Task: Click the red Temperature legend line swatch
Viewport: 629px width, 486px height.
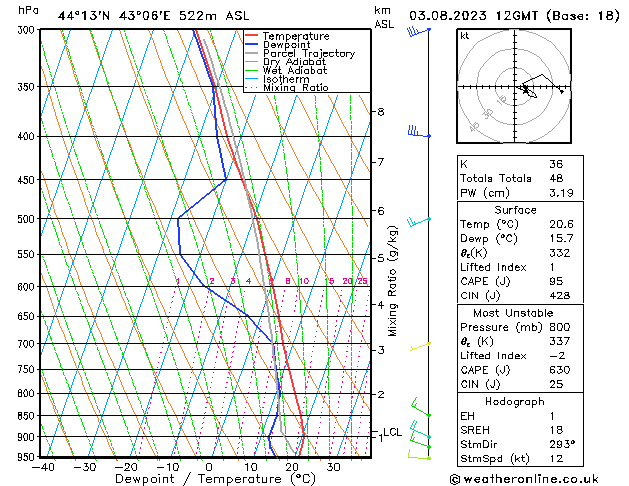Action: [251, 35]
